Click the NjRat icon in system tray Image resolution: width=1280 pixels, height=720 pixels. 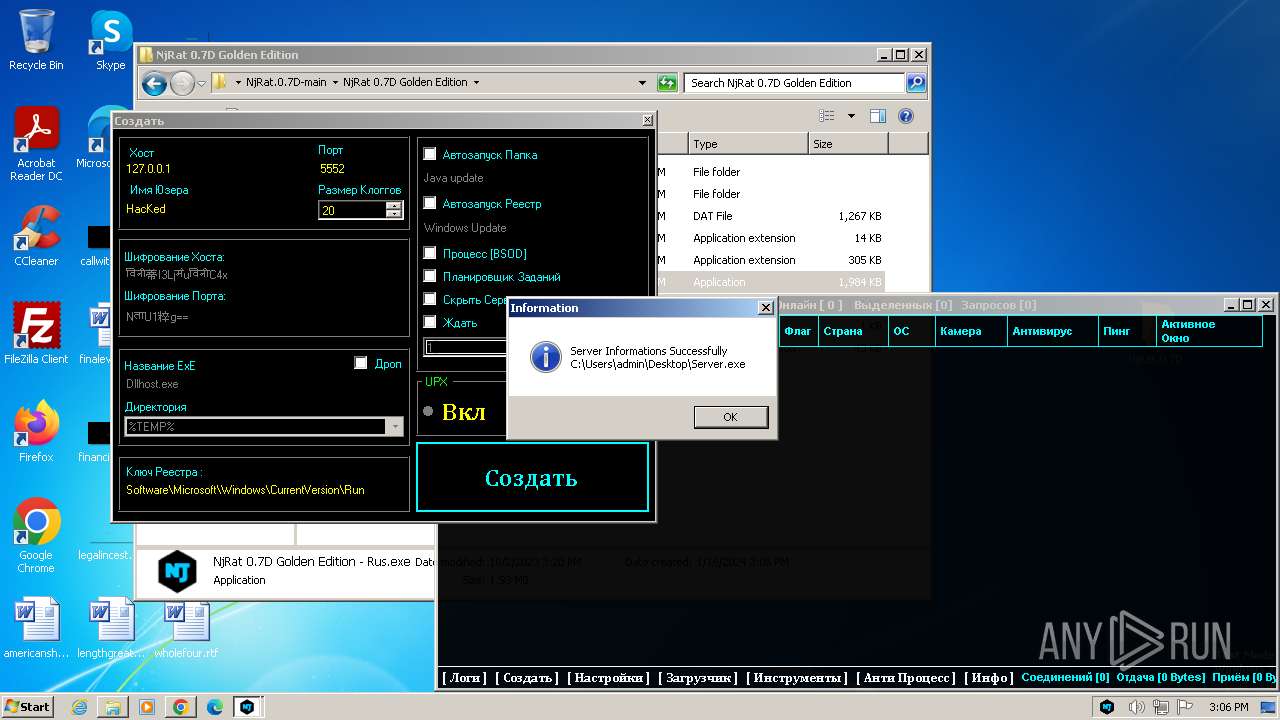click(1107, 707)
